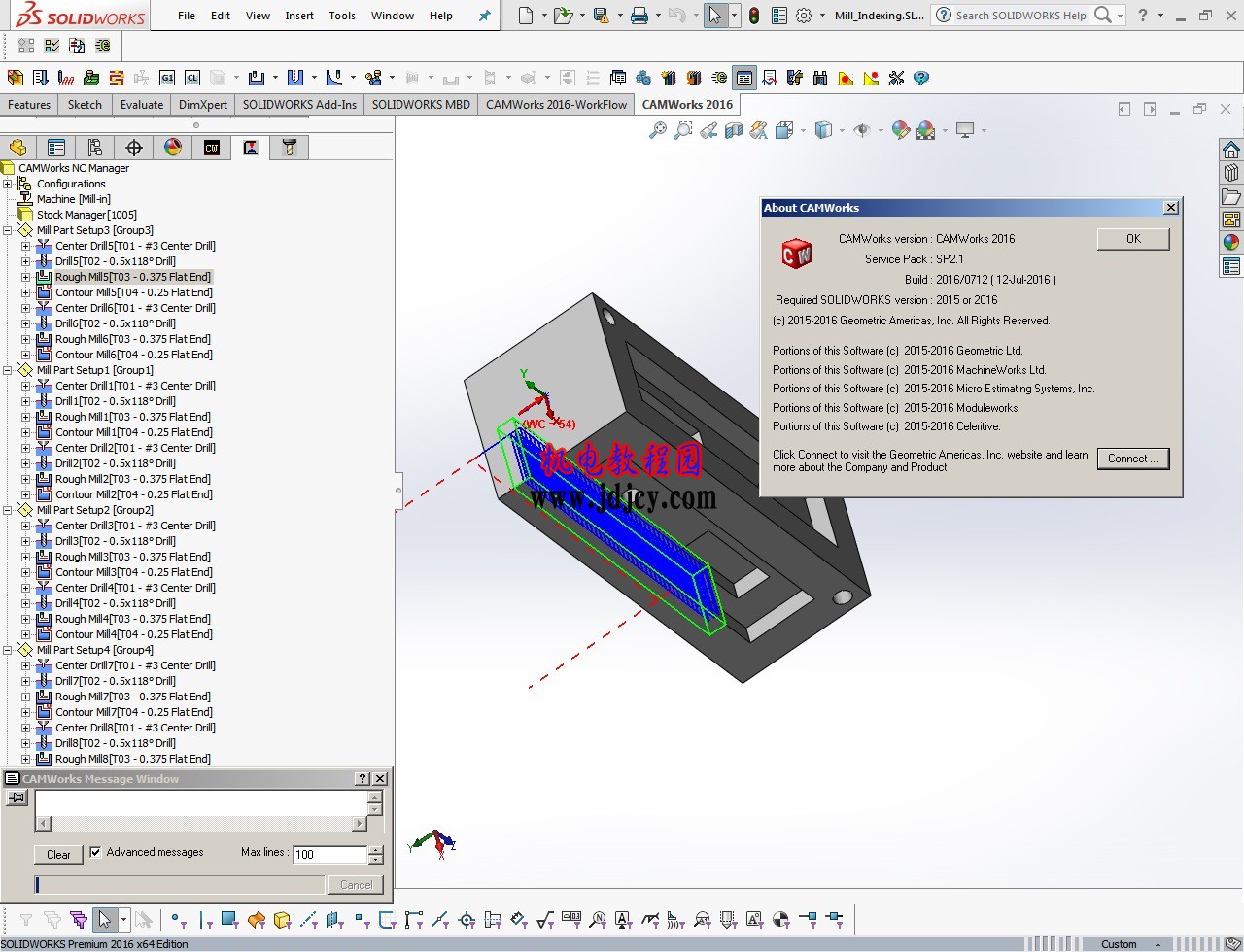Toggle the Advanced messages checkbox

[x=95, y=852]
